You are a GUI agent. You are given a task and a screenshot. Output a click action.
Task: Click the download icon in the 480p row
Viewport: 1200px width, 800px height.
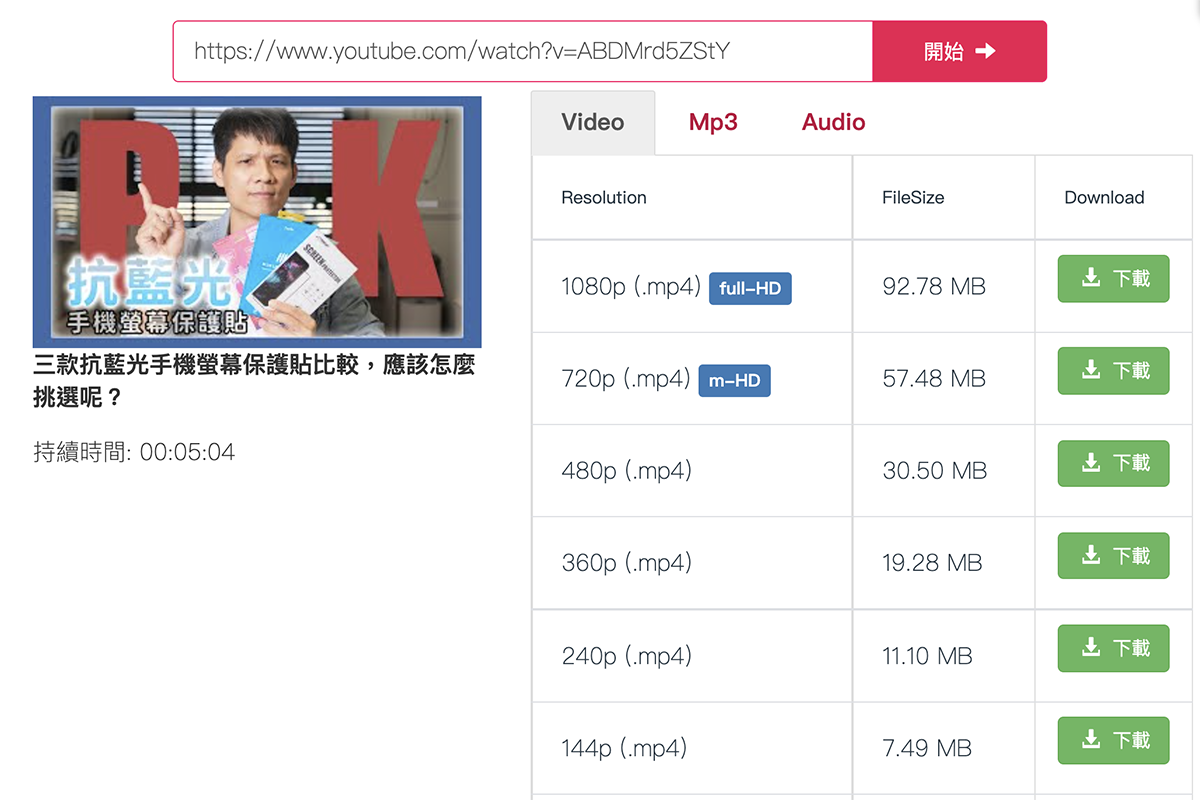pos(1092,463)
